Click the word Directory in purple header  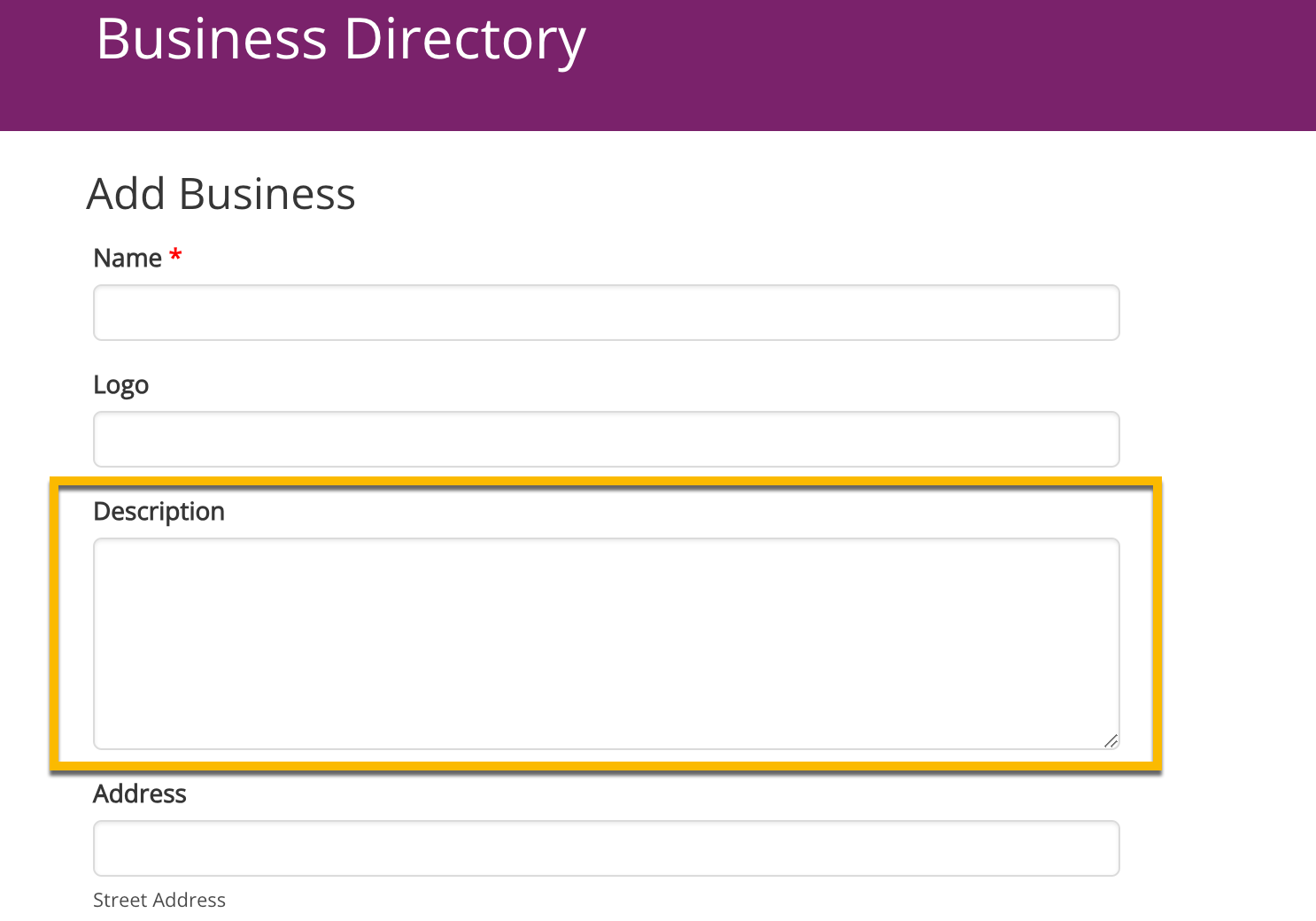pos(464,40)
